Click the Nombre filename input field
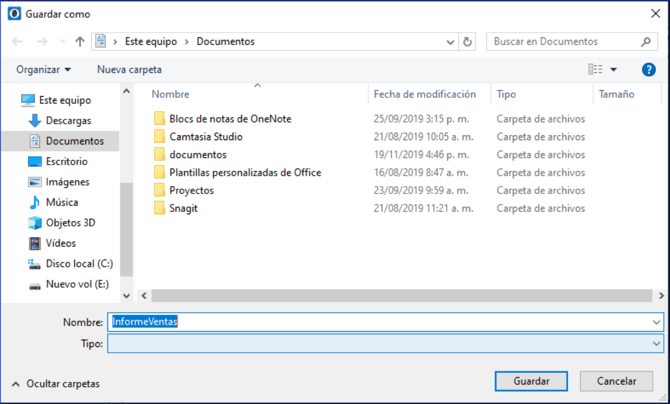The image size is (670, 404). (380, 322)
